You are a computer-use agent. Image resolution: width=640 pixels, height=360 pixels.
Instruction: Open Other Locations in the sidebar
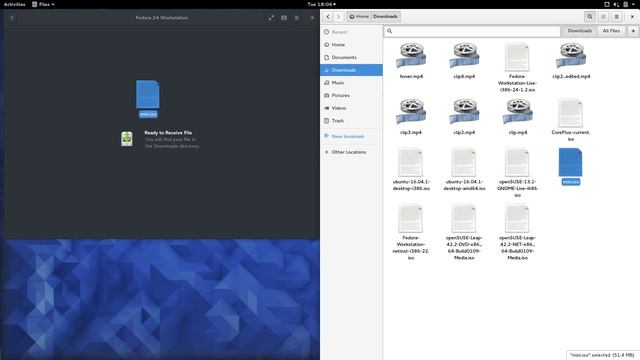click(x=351, y=152)
